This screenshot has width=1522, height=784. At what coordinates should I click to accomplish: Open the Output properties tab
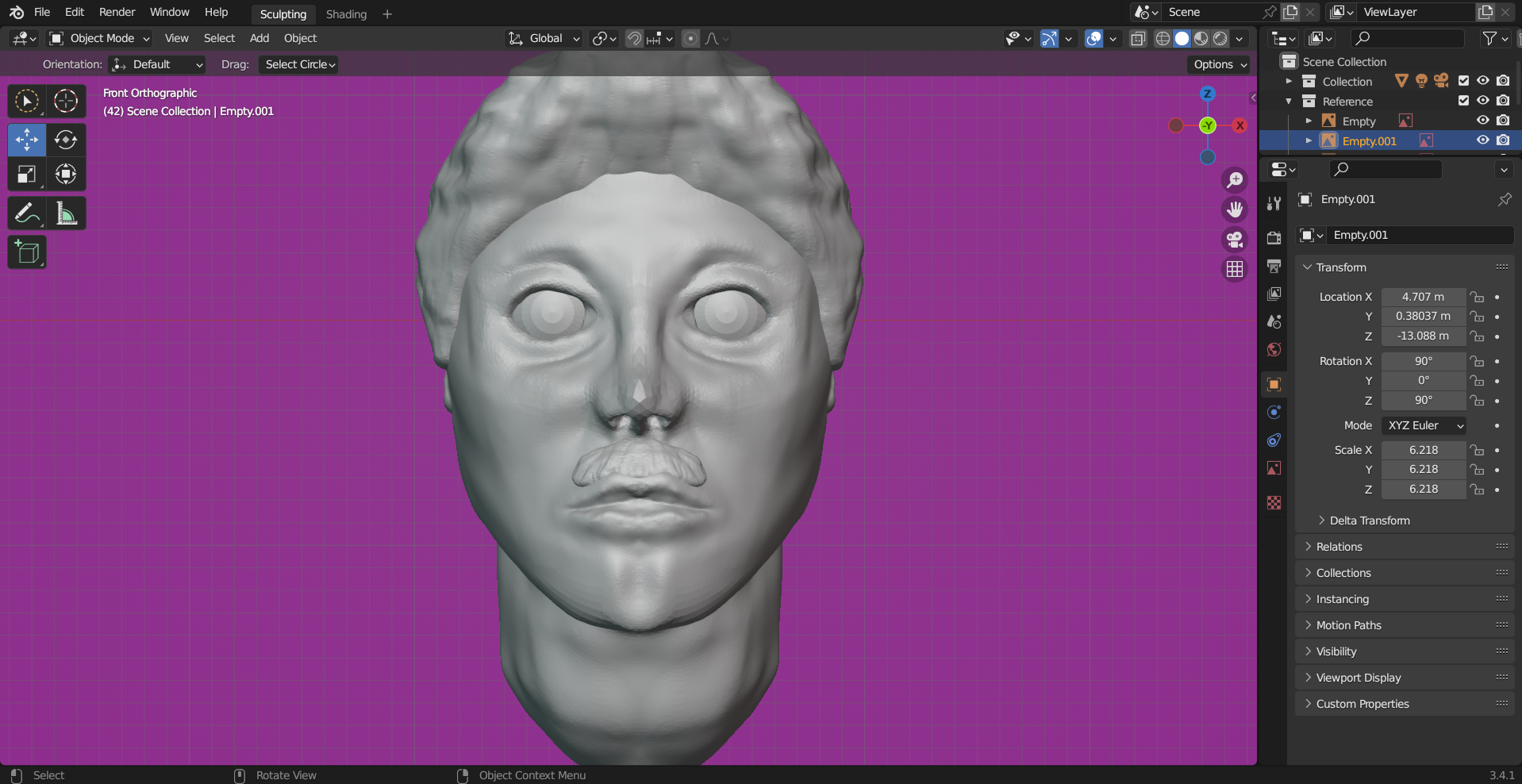pos(1274,266)
